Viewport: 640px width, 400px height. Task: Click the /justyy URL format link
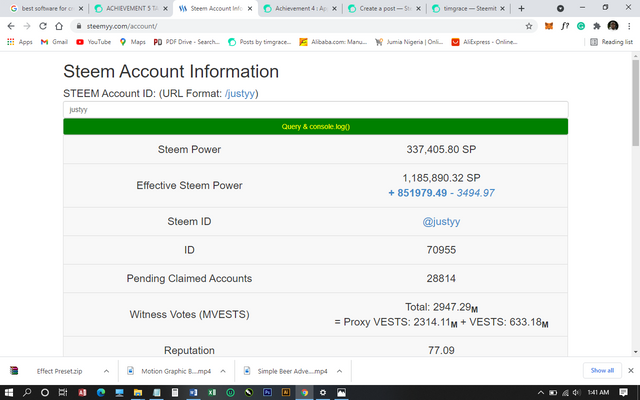tap(240, 93)
